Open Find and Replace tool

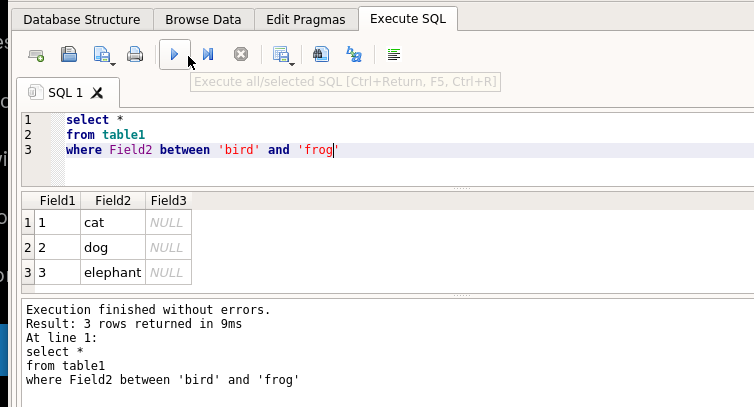(354, 54)
